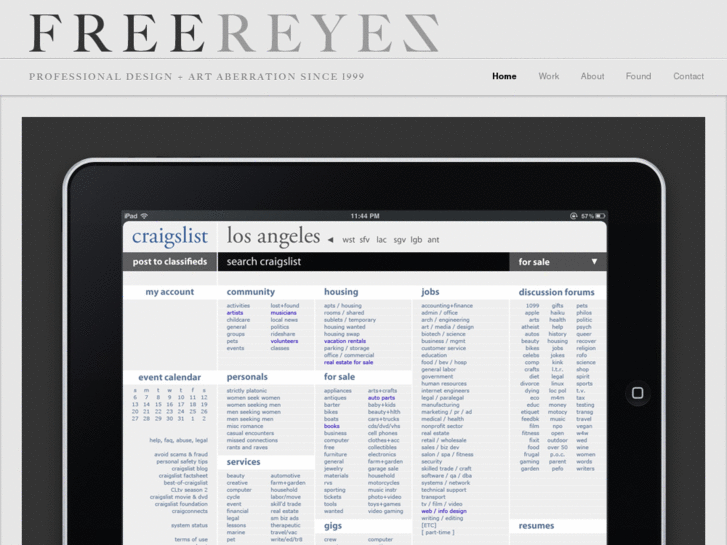Open the services section heading
The image size is (727, 545).
coord(243,462)
